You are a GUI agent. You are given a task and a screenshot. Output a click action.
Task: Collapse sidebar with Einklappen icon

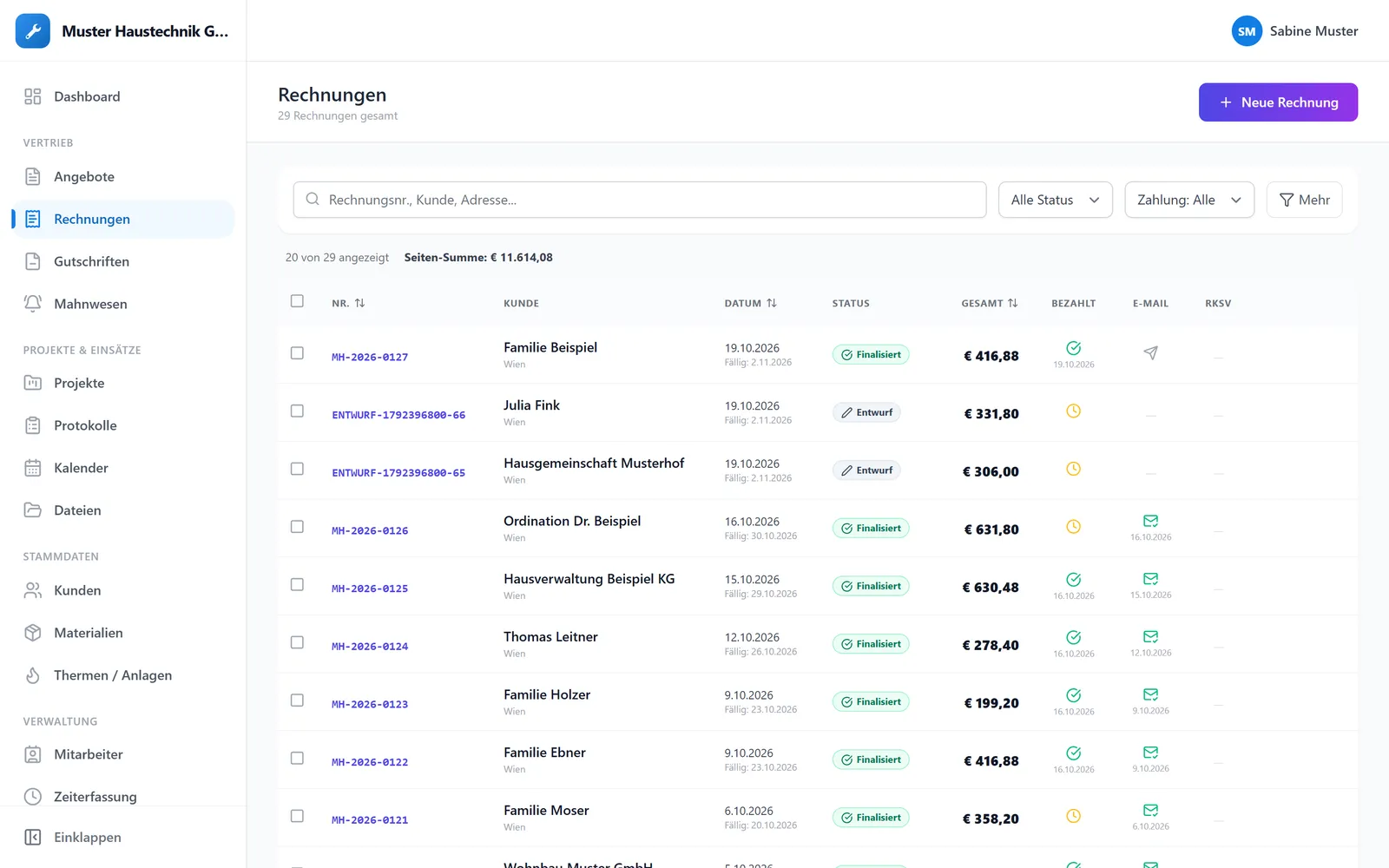point(33,838)
